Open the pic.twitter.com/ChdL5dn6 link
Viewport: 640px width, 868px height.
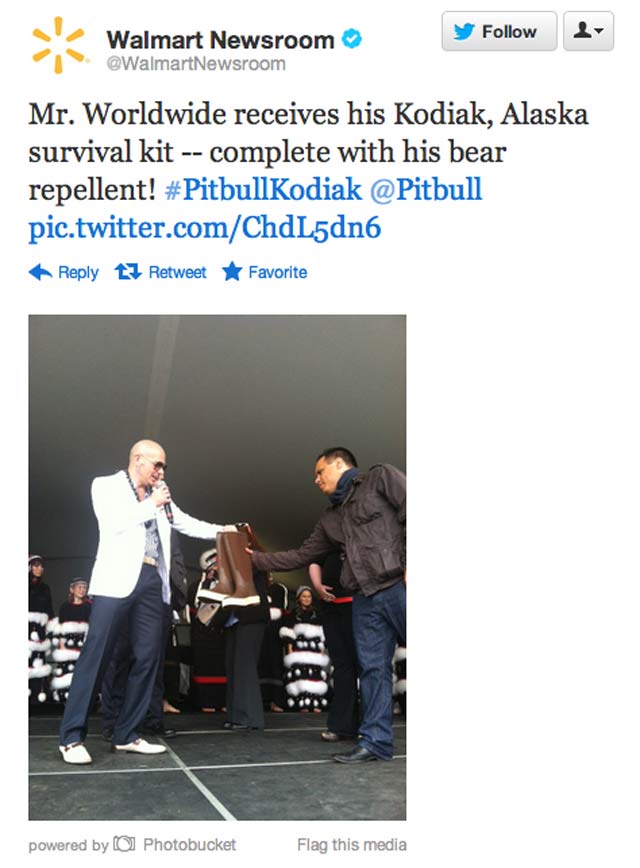click(205, 228)
